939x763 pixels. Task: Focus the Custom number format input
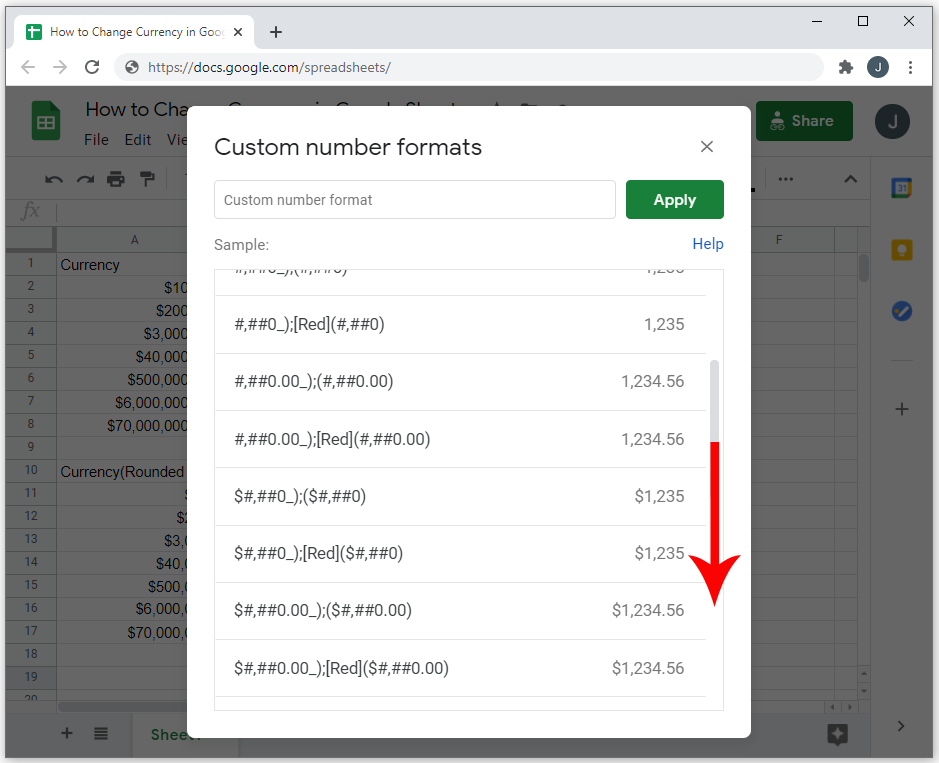[x=414, y=199]
